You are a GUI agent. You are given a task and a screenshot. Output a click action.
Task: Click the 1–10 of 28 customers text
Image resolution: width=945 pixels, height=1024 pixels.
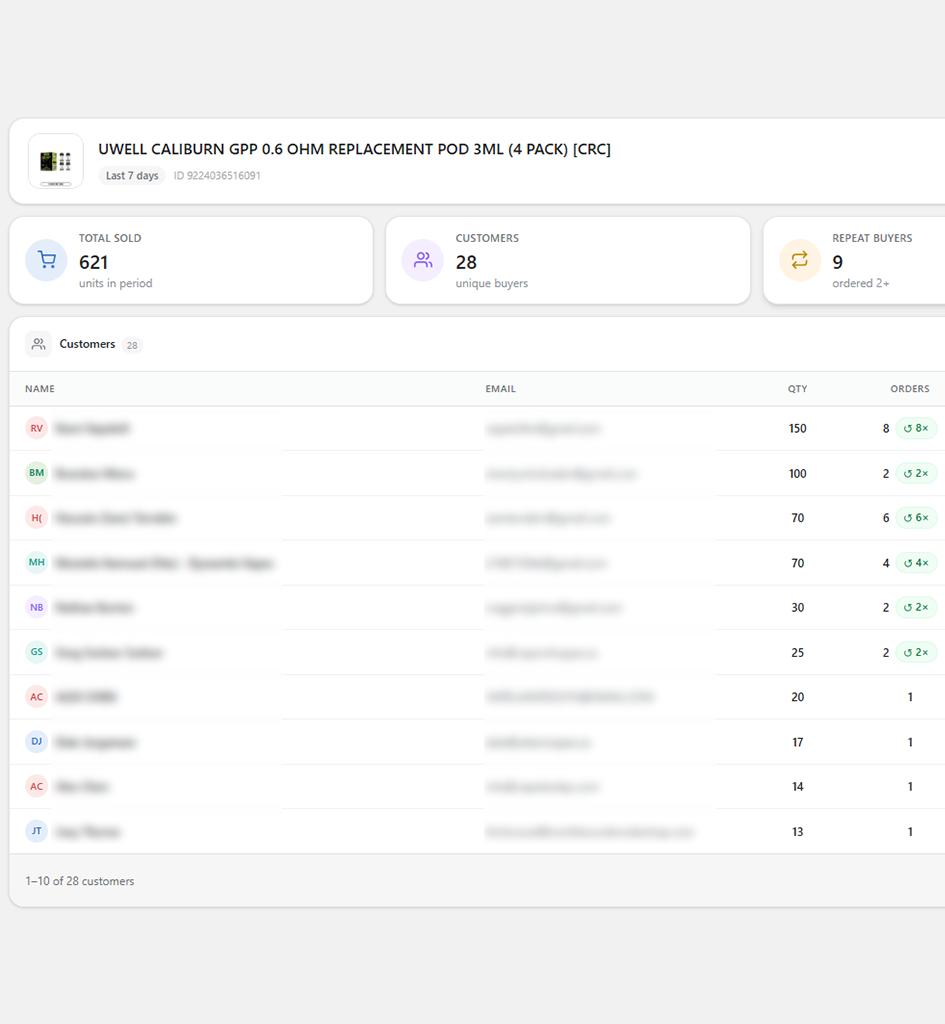click(80, 881)
